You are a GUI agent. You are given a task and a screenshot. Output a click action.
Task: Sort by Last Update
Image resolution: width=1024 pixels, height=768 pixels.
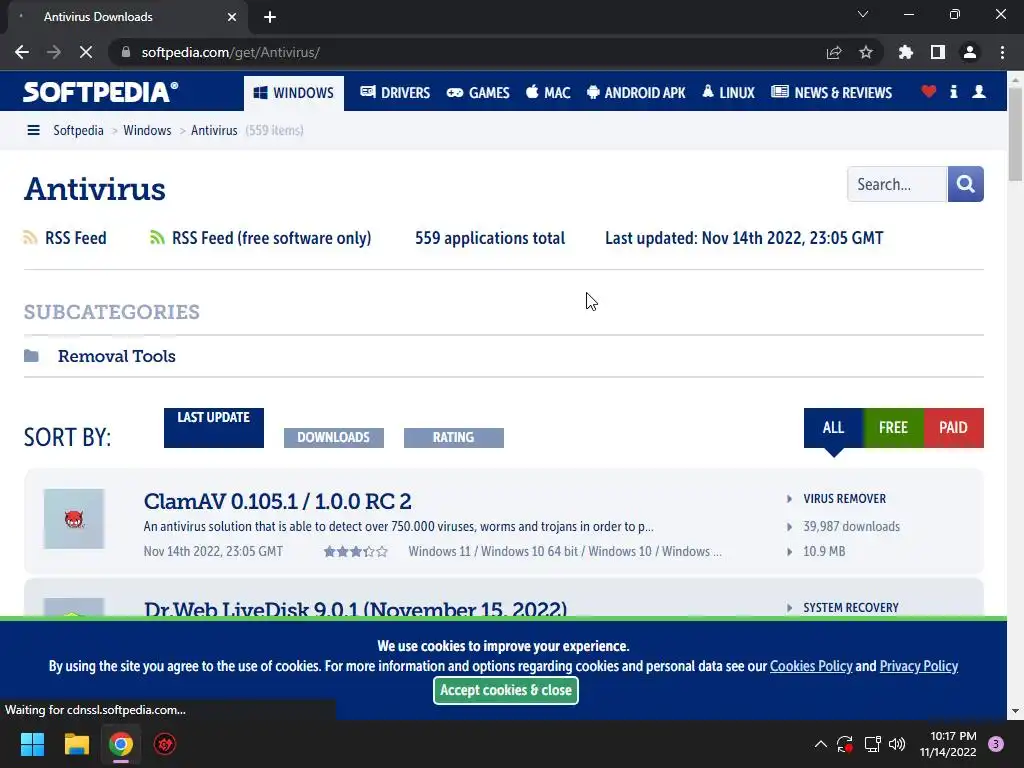pos(214,428)
